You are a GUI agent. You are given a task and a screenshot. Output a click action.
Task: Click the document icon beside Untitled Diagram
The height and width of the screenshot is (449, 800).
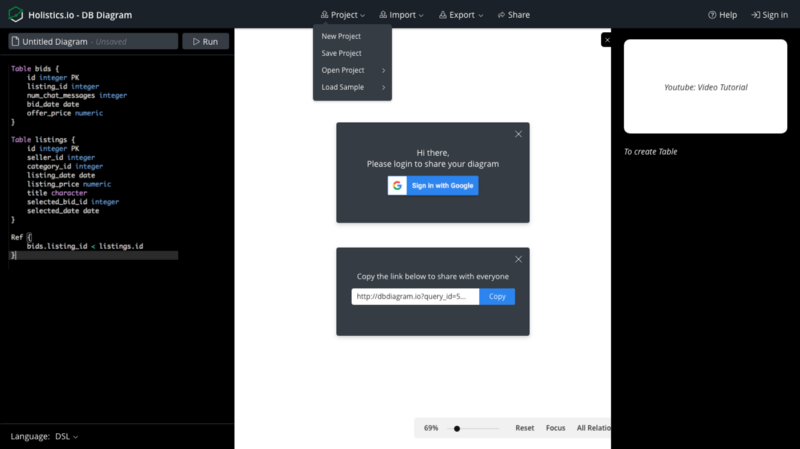pos(15,41)
